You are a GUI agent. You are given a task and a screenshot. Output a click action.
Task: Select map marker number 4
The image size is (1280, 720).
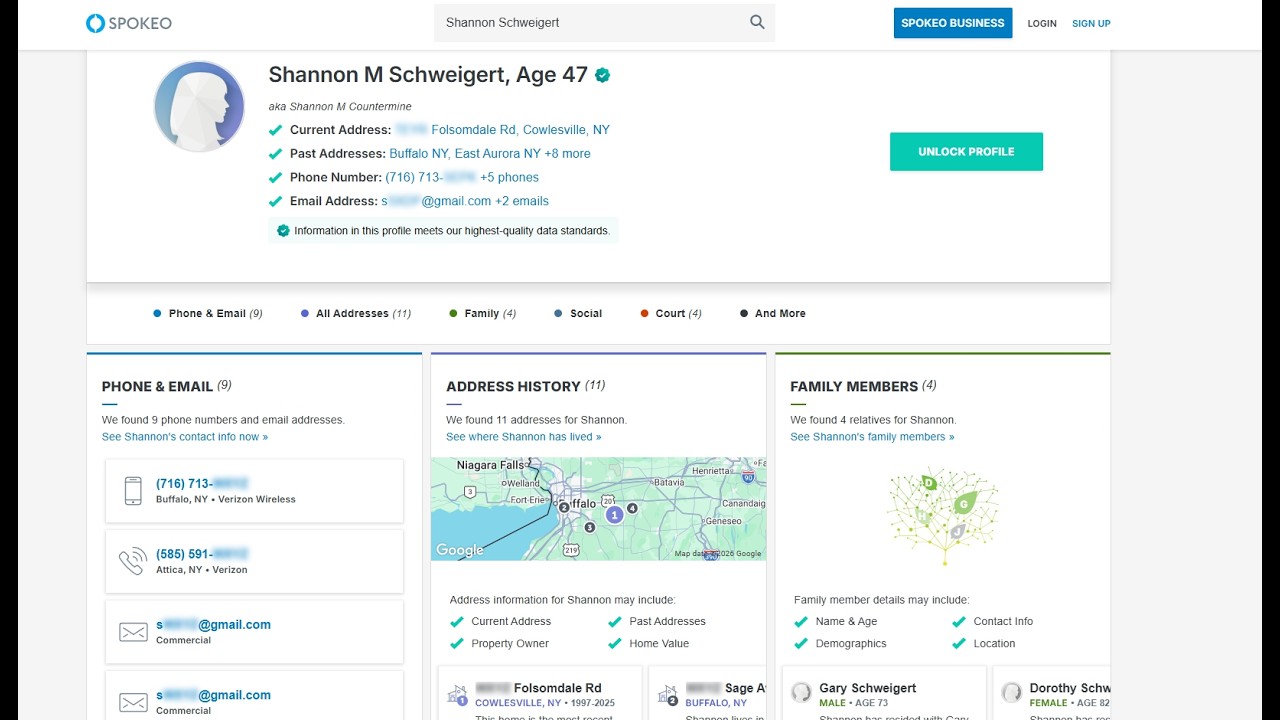[x=632, y=508]
